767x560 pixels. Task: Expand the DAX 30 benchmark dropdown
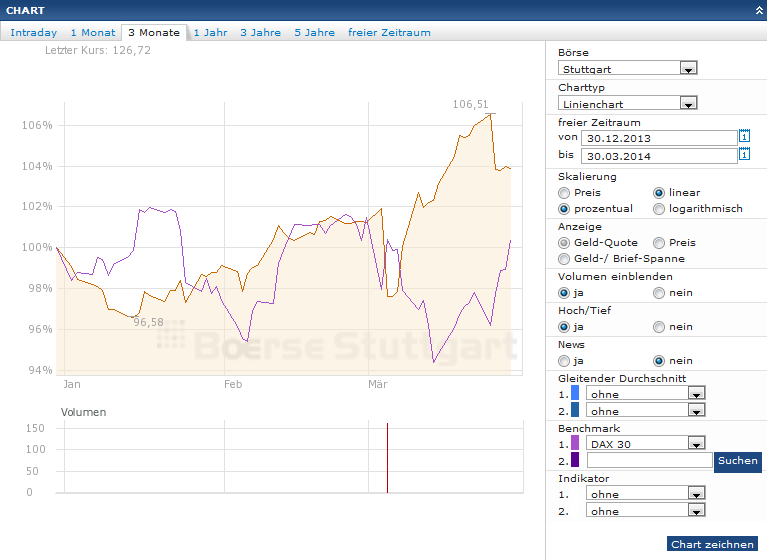tap(696, 443)
